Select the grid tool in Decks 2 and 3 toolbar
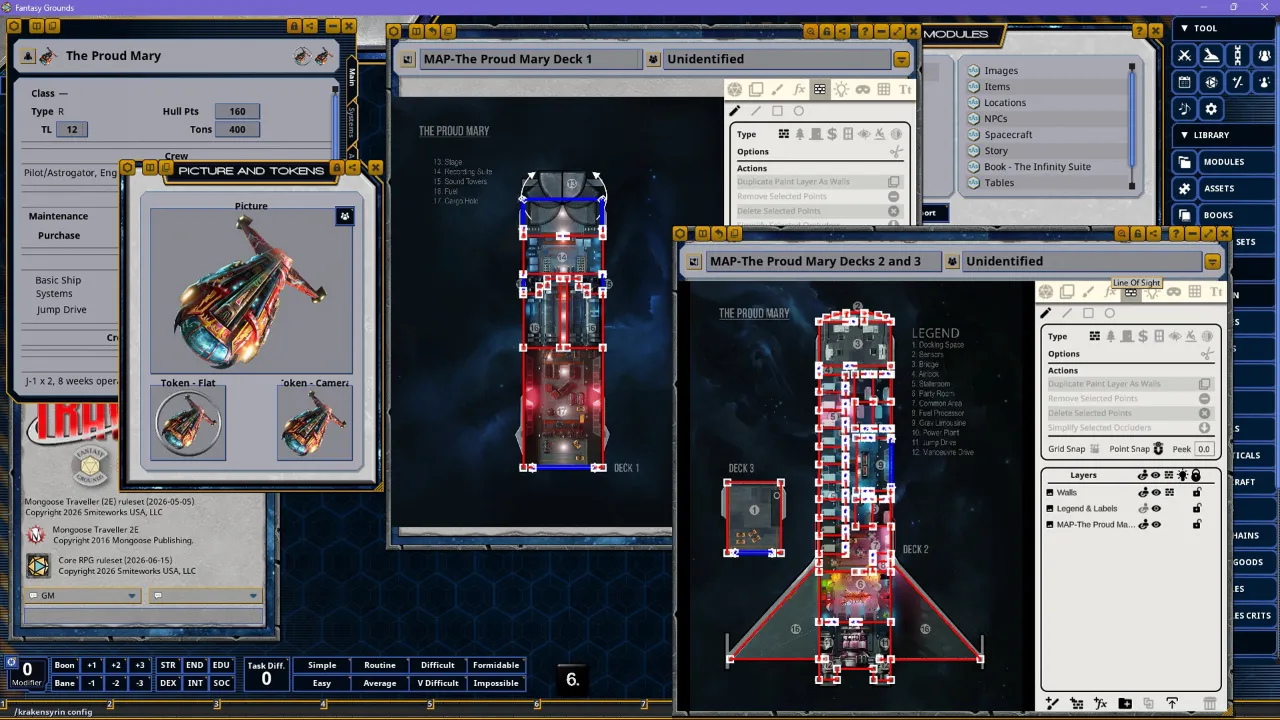Viewport: 1280px width, 720px height. [x=1195, y=292]
